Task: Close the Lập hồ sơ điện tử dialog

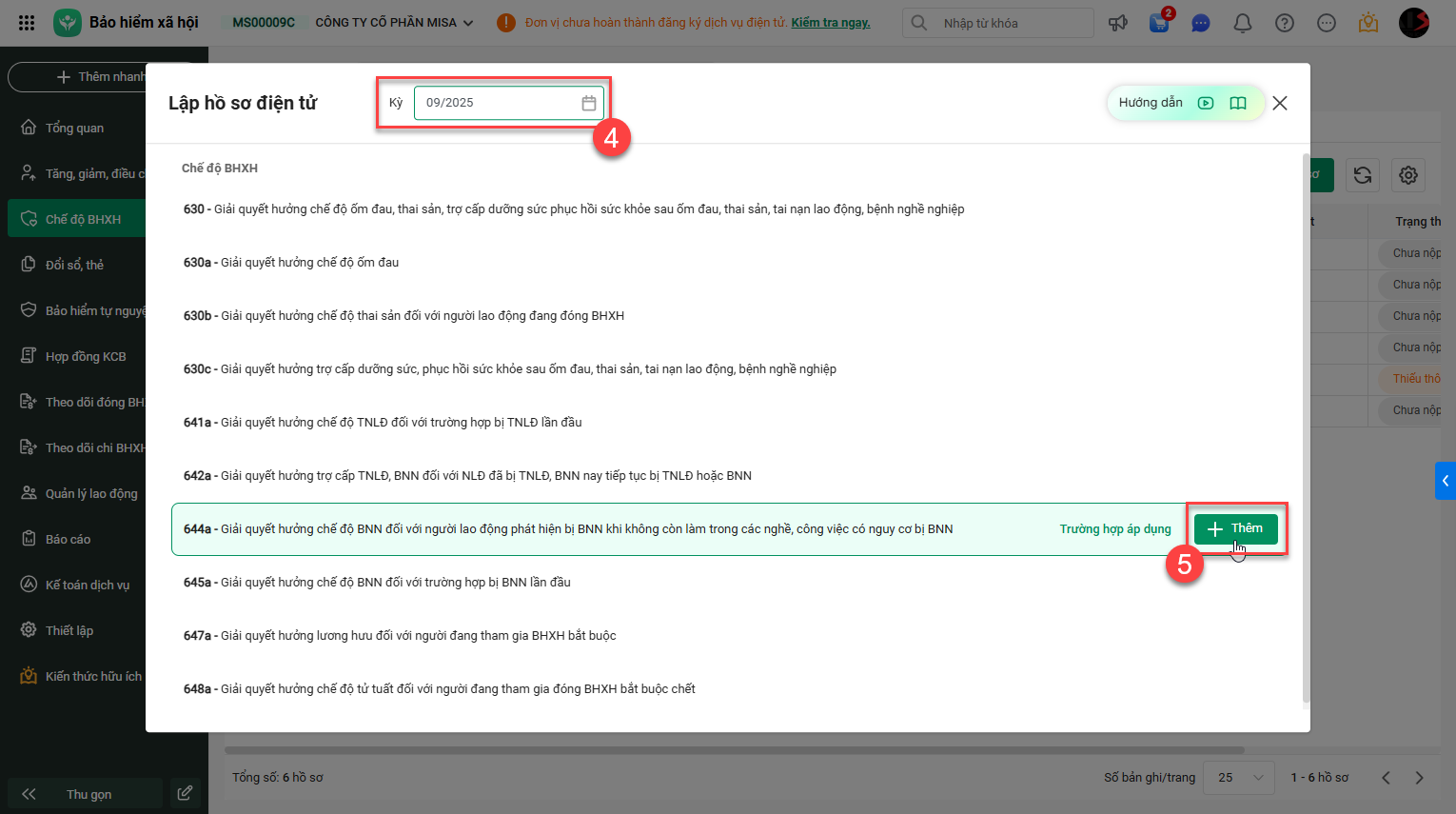Action: [1280, 103]
